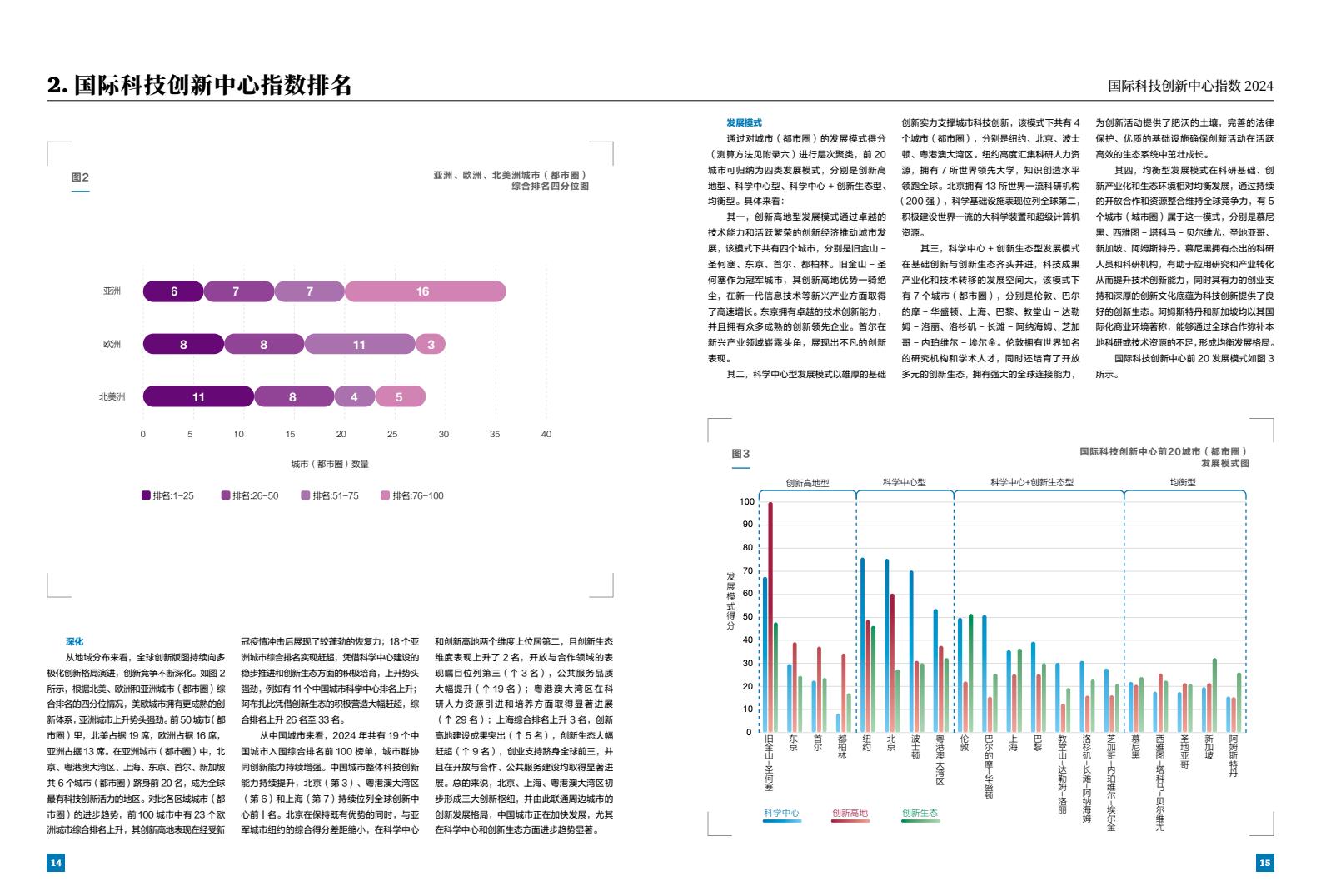Image resolution: width=1321 pixels, height=896 pixels.
Task: Click the 排名:1-25 dark purple legend swatch
Action: click(x=146, y=495)
